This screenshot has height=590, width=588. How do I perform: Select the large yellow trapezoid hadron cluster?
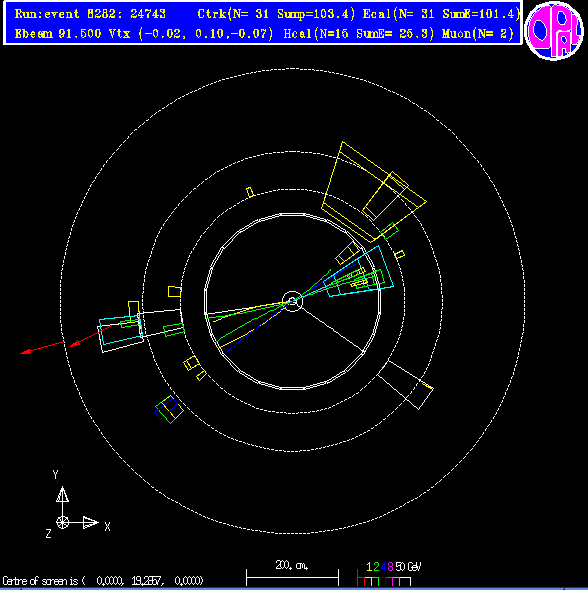click(x=374, y=192)
